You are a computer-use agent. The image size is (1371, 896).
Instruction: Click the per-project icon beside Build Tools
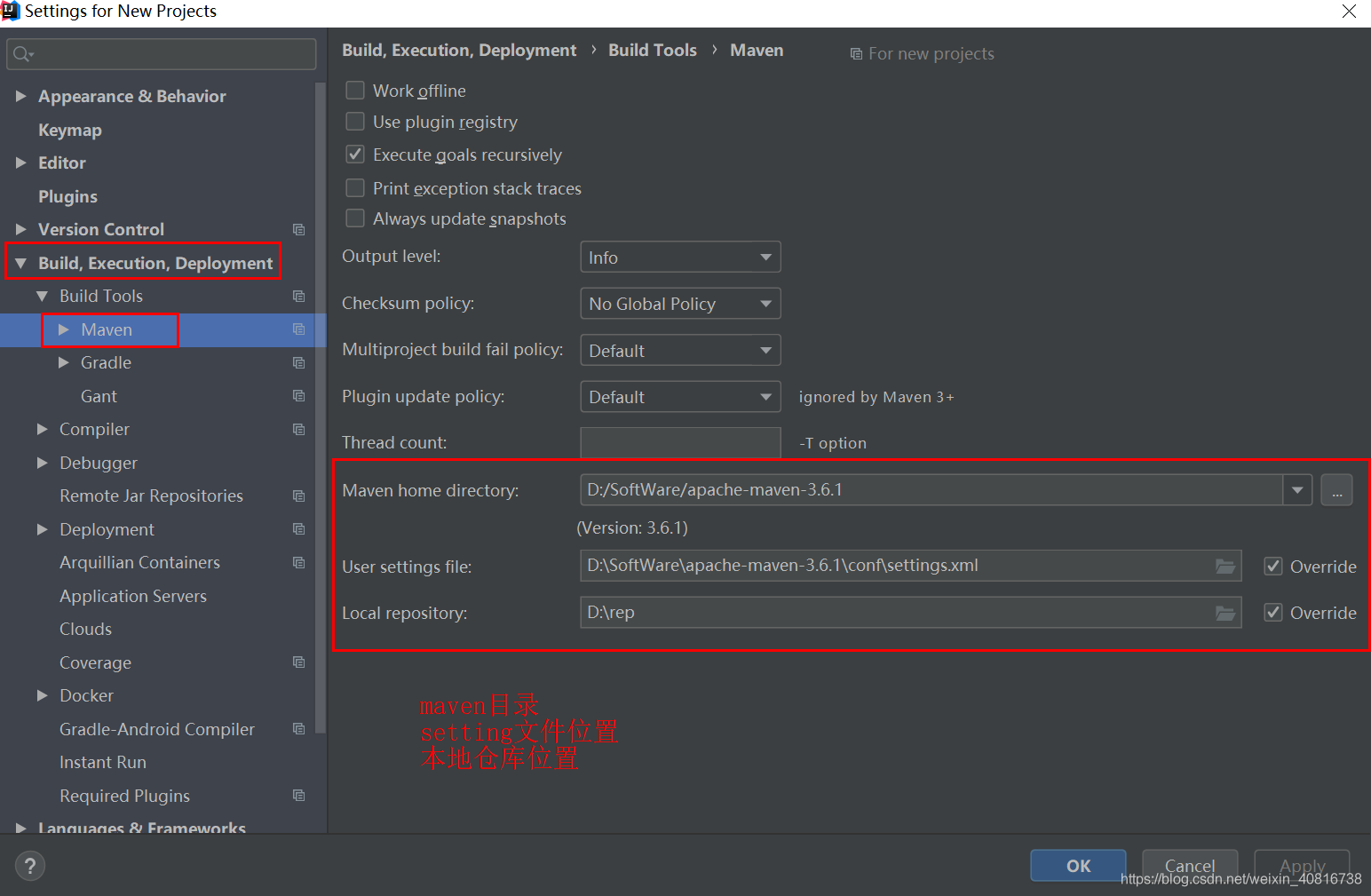click(298, 297)
